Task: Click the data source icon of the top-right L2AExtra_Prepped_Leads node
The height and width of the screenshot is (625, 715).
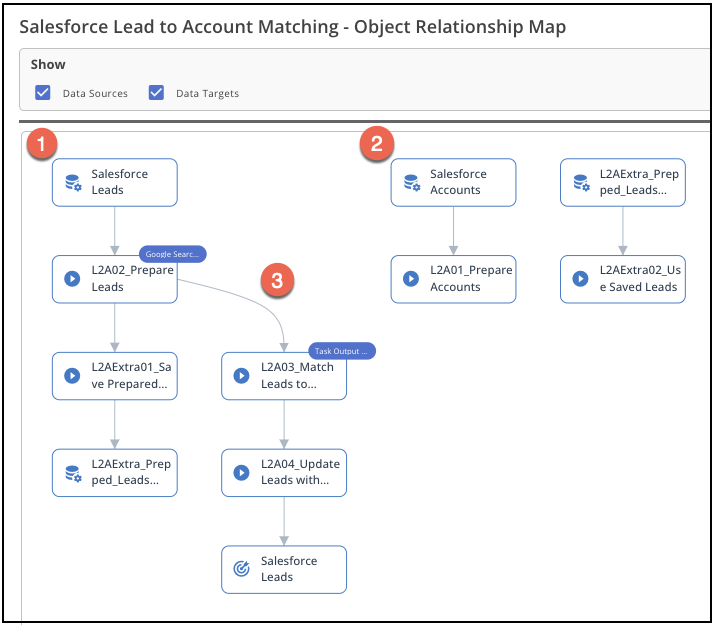Action: pyautogui.click(x=581, y=182)
